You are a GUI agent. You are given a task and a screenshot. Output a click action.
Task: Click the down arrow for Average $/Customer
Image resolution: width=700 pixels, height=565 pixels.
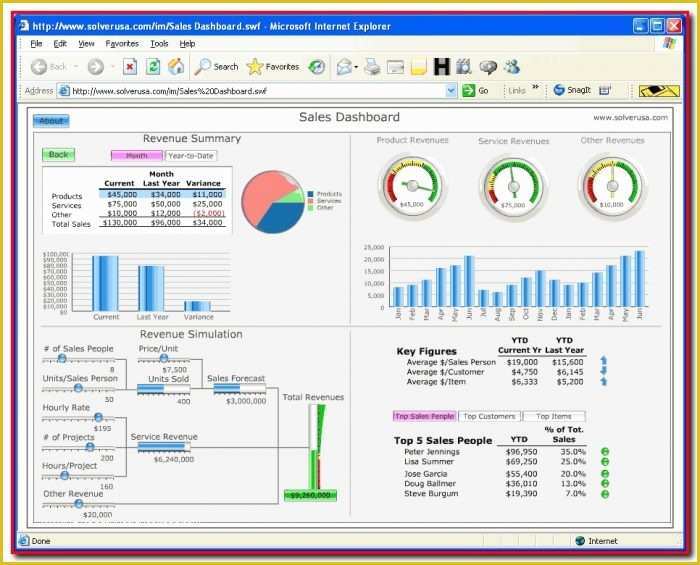coord(604,371)
